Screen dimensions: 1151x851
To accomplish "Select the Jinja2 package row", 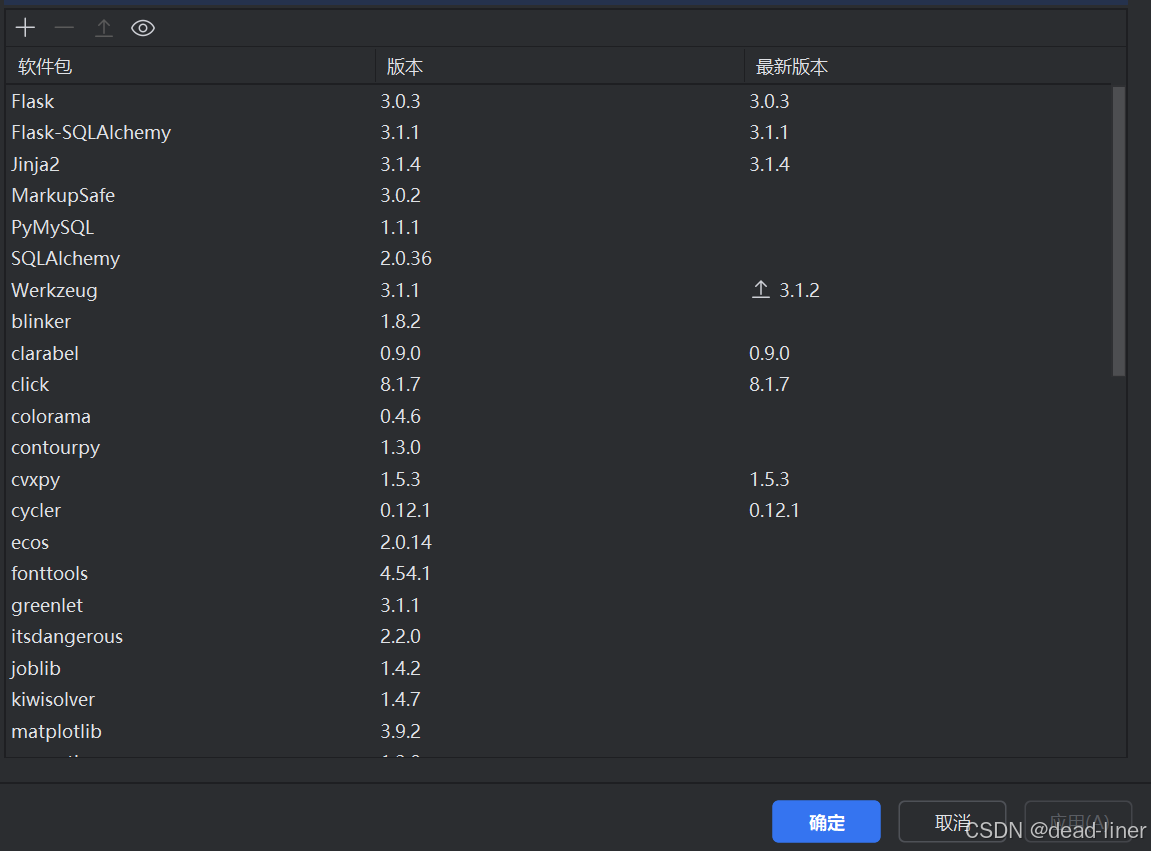I will tap(559, 164).
